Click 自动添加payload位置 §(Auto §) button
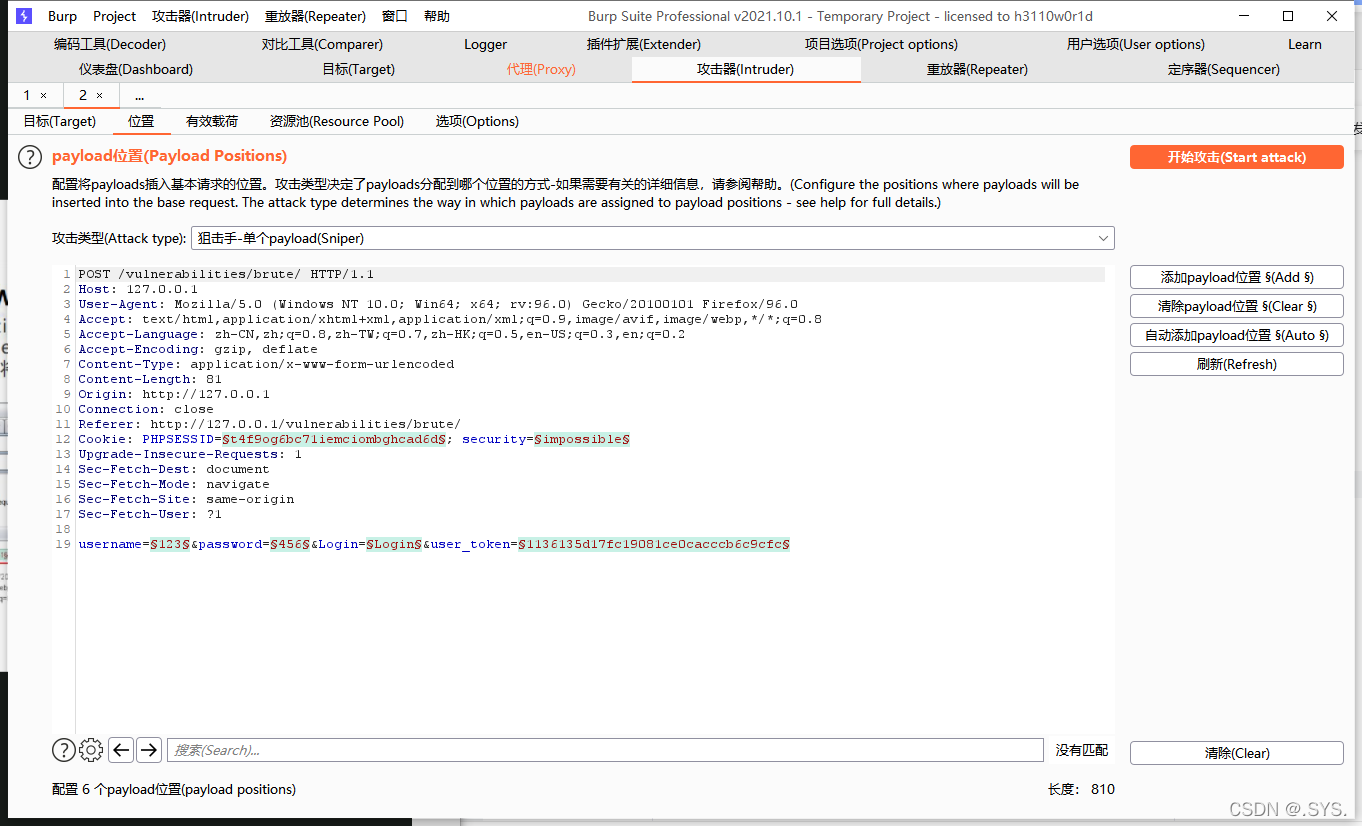Screen dimensions: 1362x826 (x=1237, y=335)
